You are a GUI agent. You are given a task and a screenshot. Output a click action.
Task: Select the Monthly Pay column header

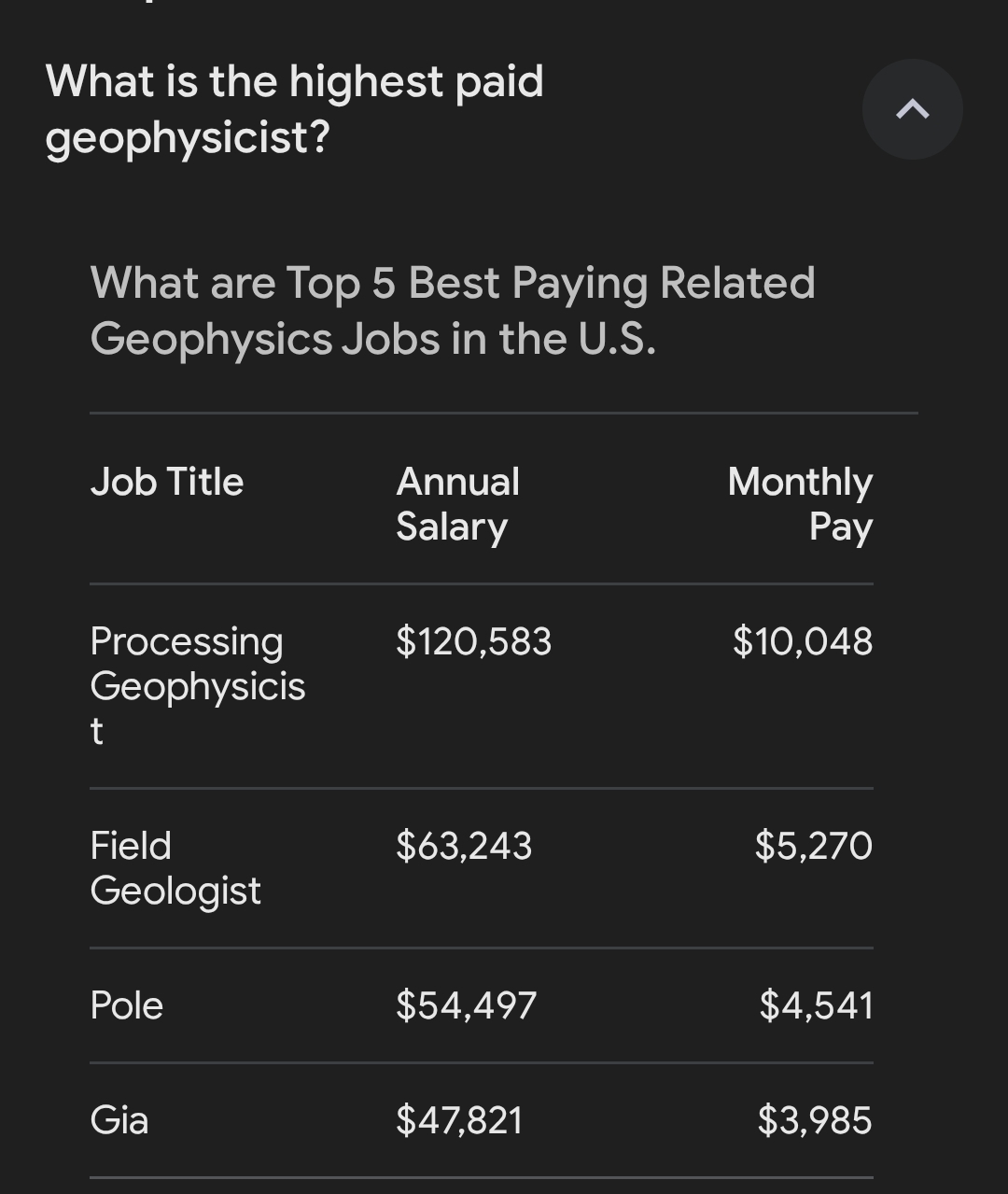(800, 504)
